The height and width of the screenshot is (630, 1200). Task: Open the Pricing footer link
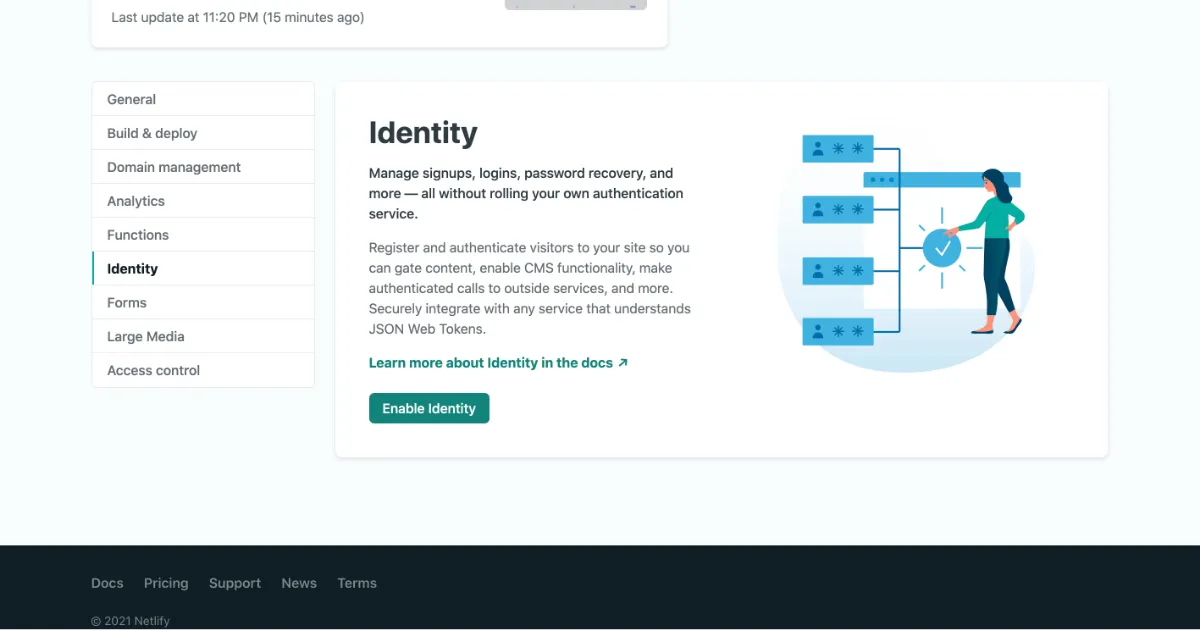click(166, 584)
